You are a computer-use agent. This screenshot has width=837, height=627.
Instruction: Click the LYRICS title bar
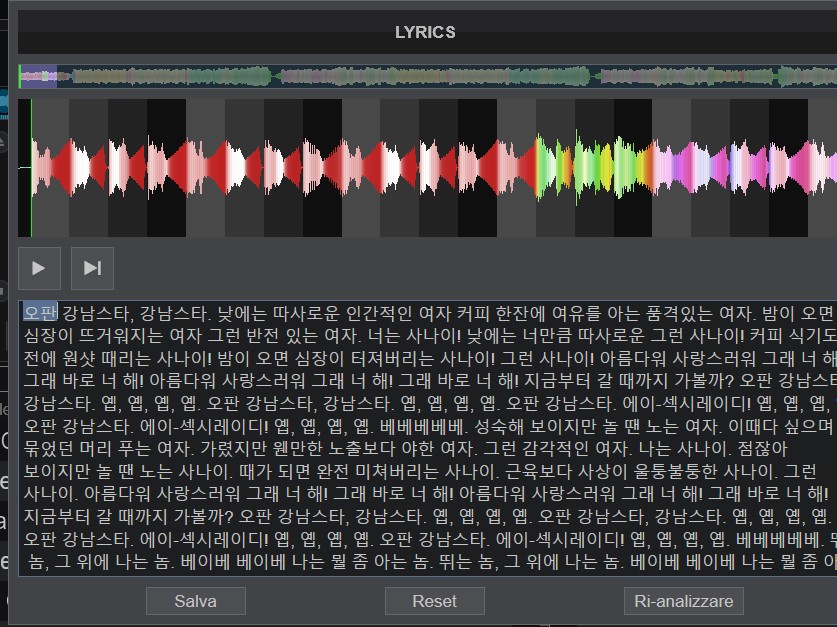coord(425,32)
